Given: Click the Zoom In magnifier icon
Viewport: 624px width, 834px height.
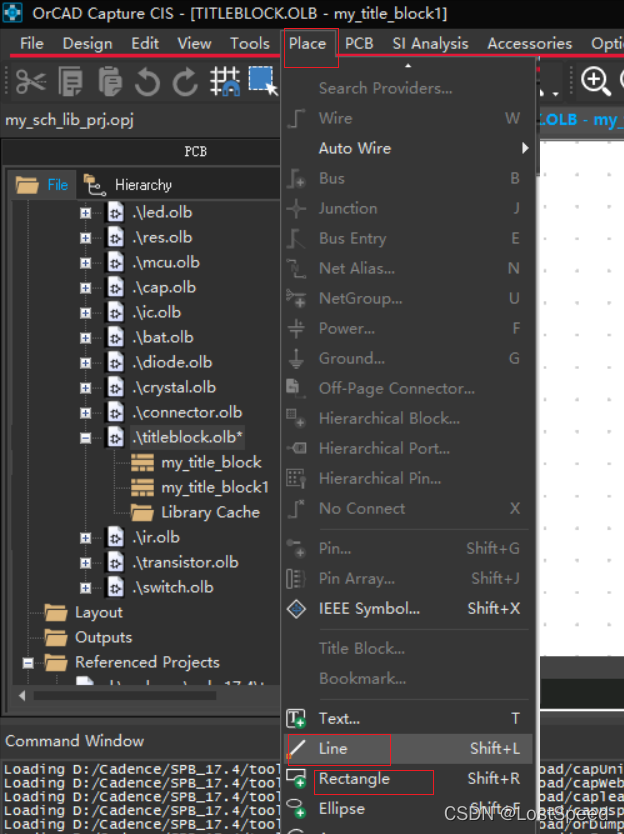Looking at the screenshot, I should pyautogui.click(x=595, y=82).
